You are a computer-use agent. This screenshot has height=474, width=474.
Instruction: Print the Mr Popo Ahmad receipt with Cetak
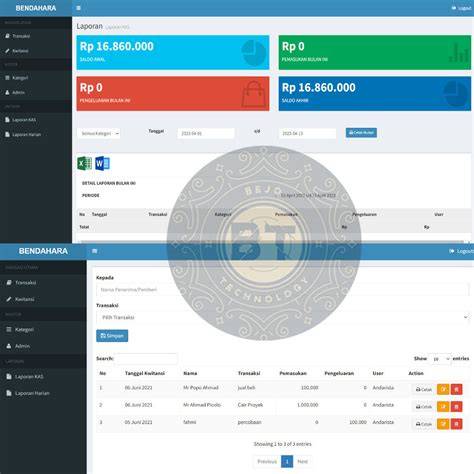tap(424, 389)
